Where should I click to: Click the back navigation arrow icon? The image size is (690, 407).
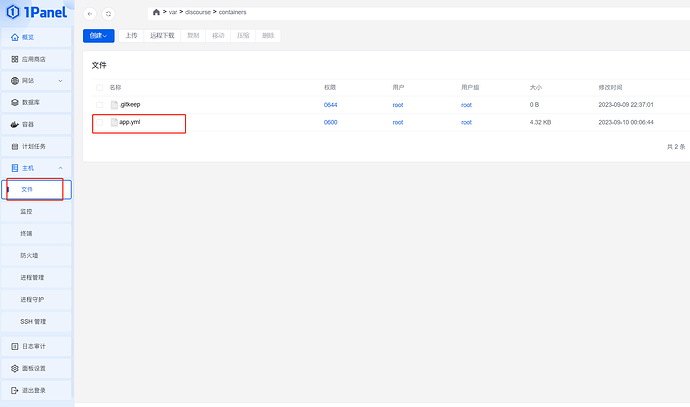coord(90,14)
